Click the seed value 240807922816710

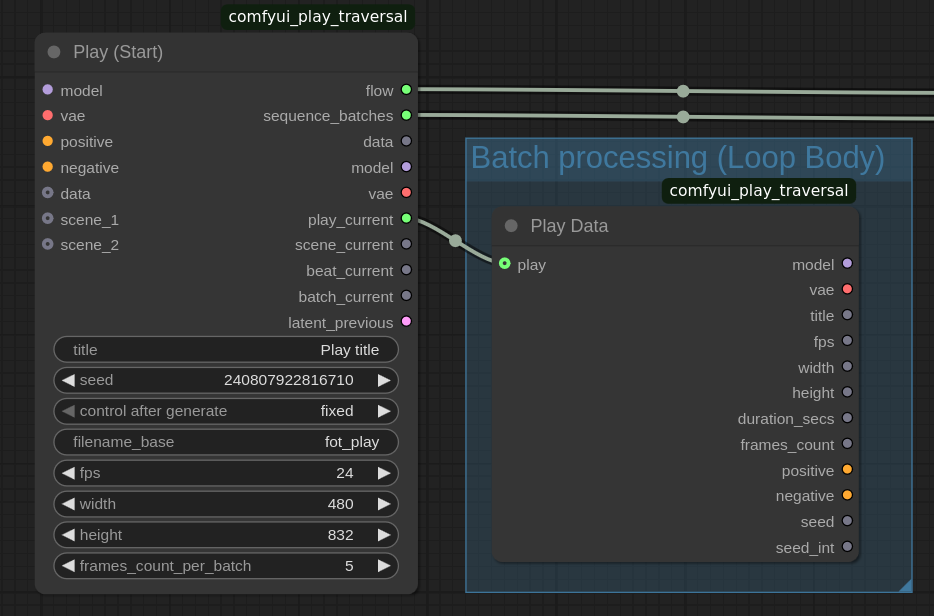click(288, 380)
